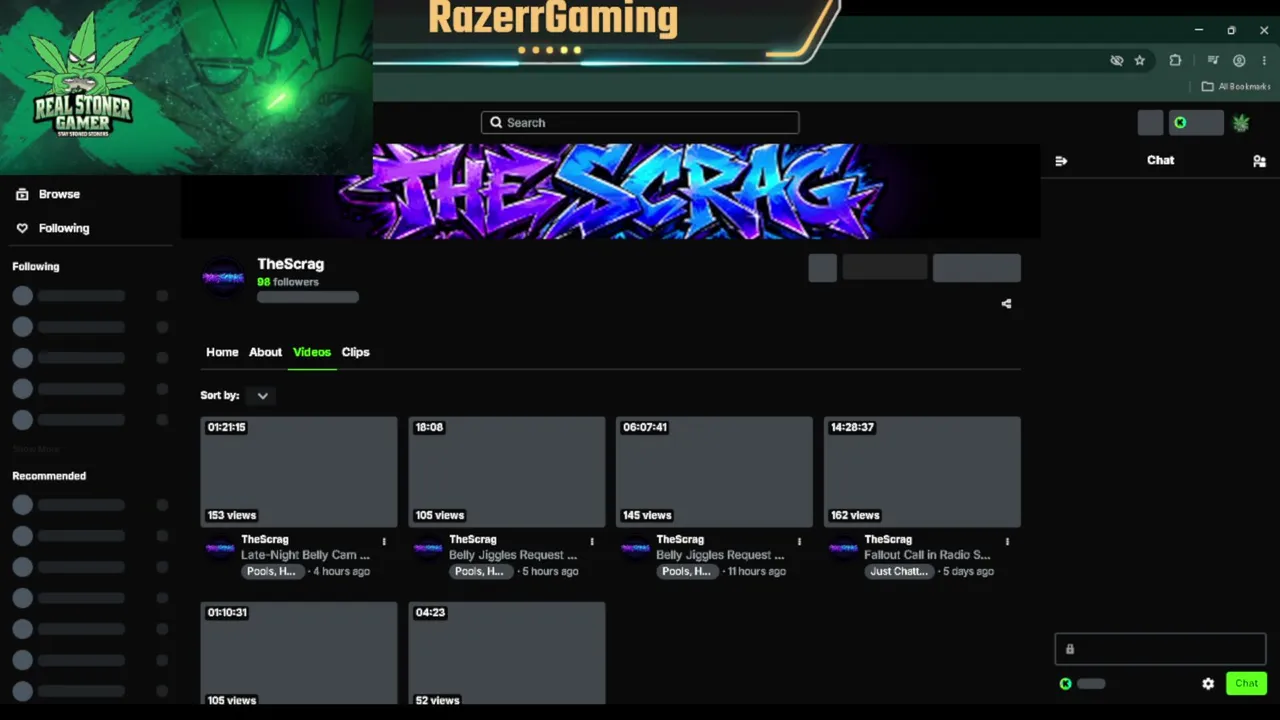The height and width of the screenshot is (720, 1280).
Task: Collapse the chat panel with the arrow icon
Action: (1061, 161)
